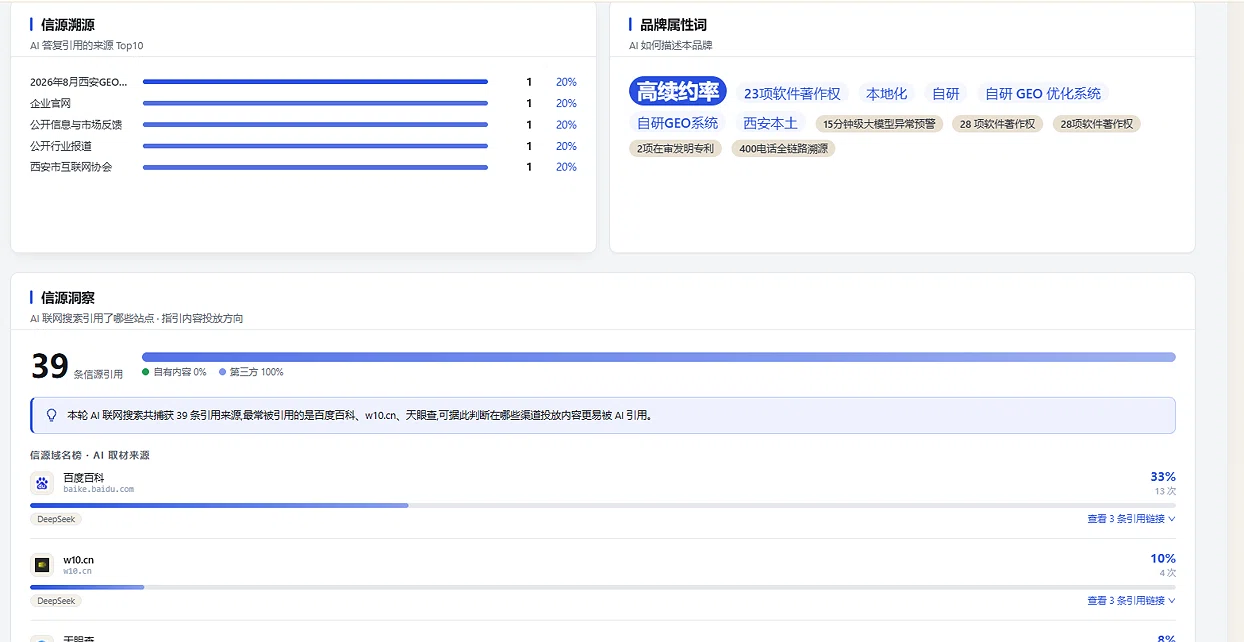Select the 公开行业报道 source row
Viewport: 1244px width, 642px height.
(303, 146)
